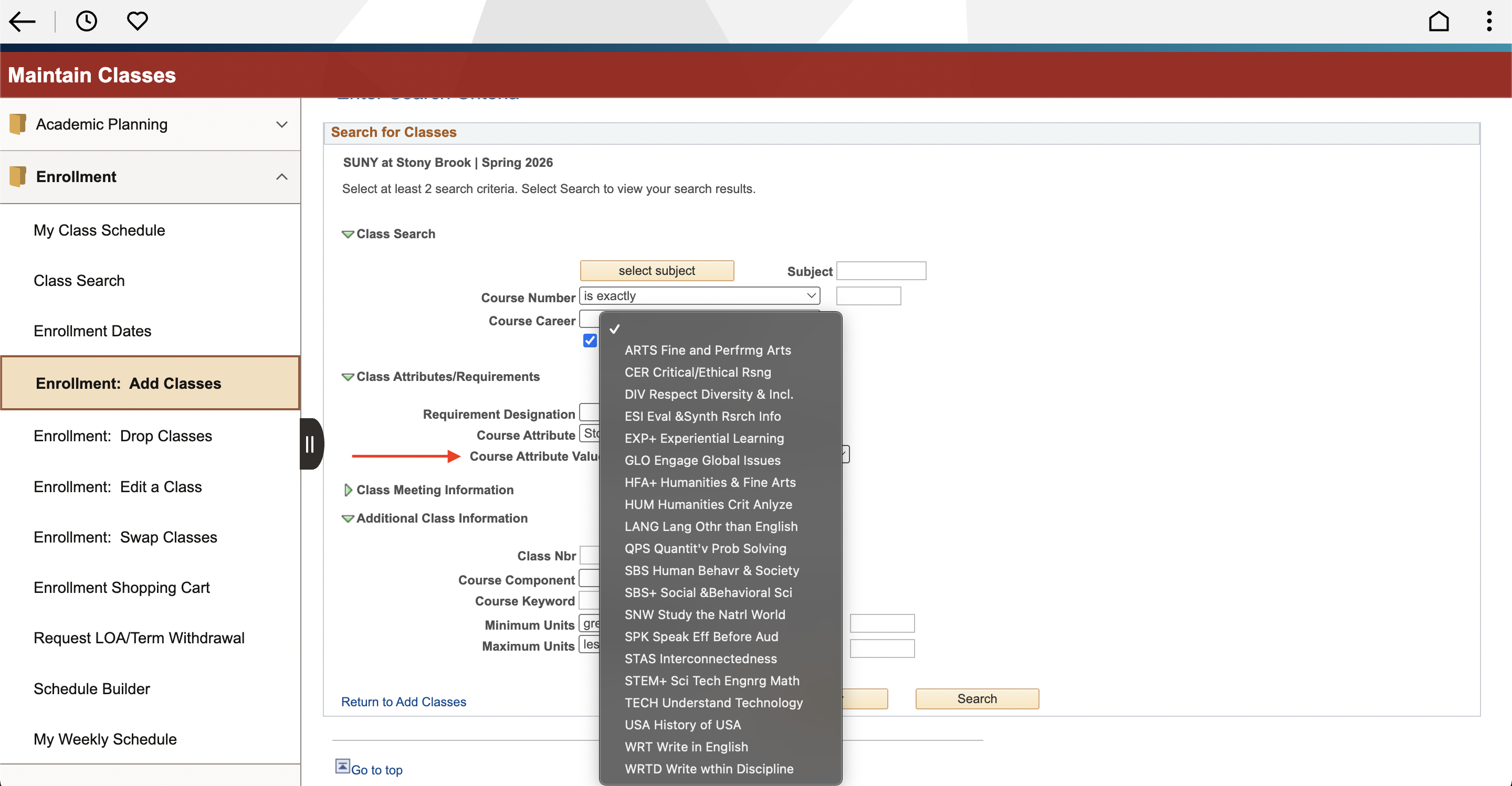Image resolution: width=1512 pixels, height=786 pixels.
Task: Click the Course Number value field
Action: (868, 296)
